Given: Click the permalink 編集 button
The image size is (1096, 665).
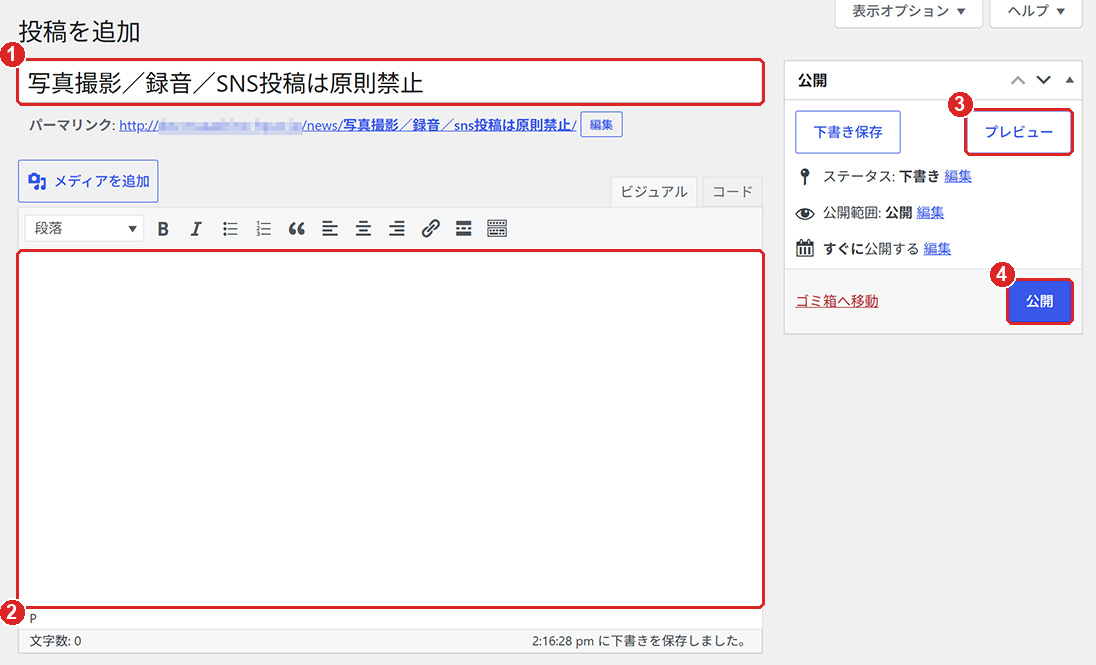Looking at the screenshot, I should click(601, 125).
